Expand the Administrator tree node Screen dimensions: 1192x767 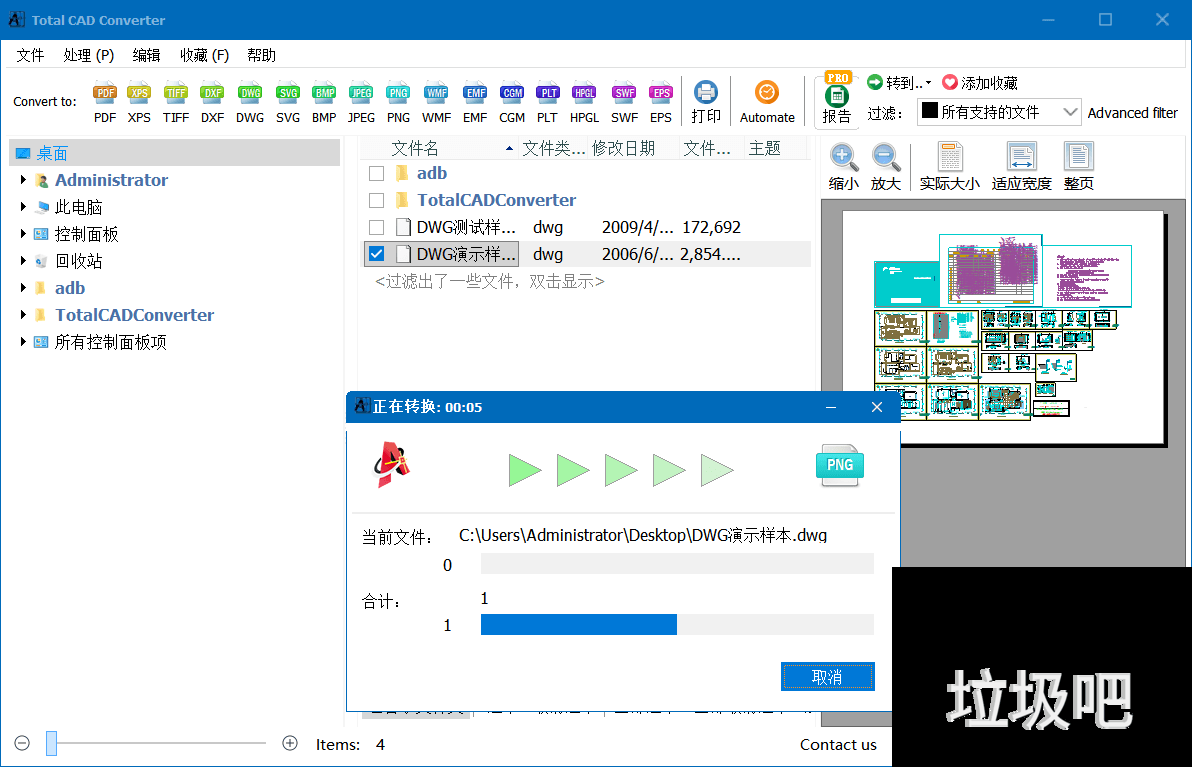click(22, 180)
